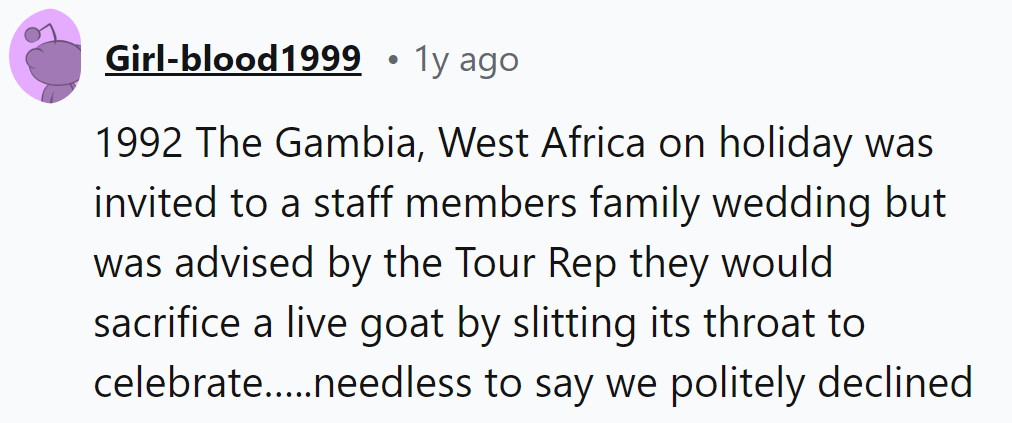Click the word "throat" in the comment
This screenshot has width=1012, height=423.
(x=765, y=324)
